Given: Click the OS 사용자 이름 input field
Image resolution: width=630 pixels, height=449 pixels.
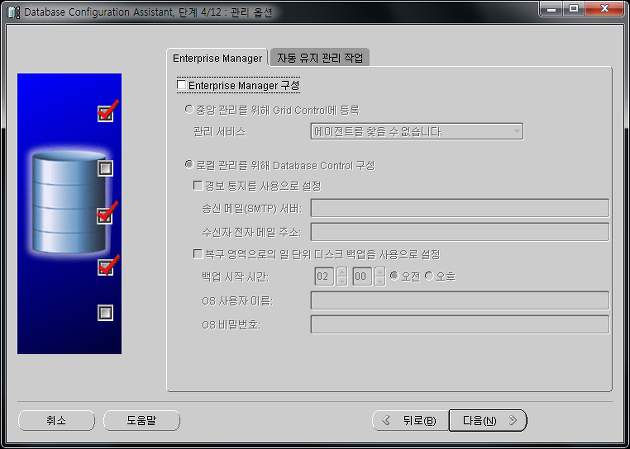Looking at the screenshot, I should (x=460, y=300).
